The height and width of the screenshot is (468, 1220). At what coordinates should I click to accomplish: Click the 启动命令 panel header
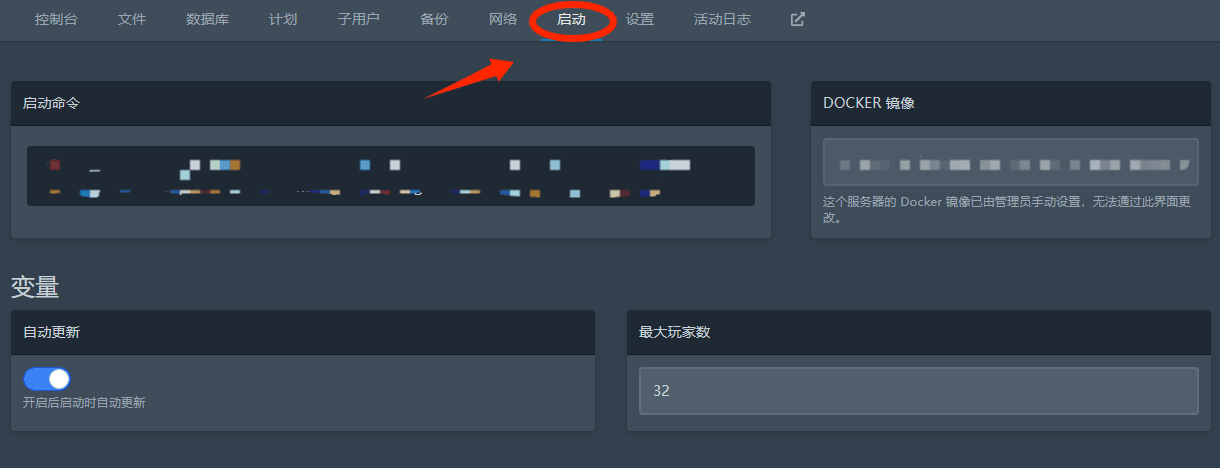click(391, 103)
